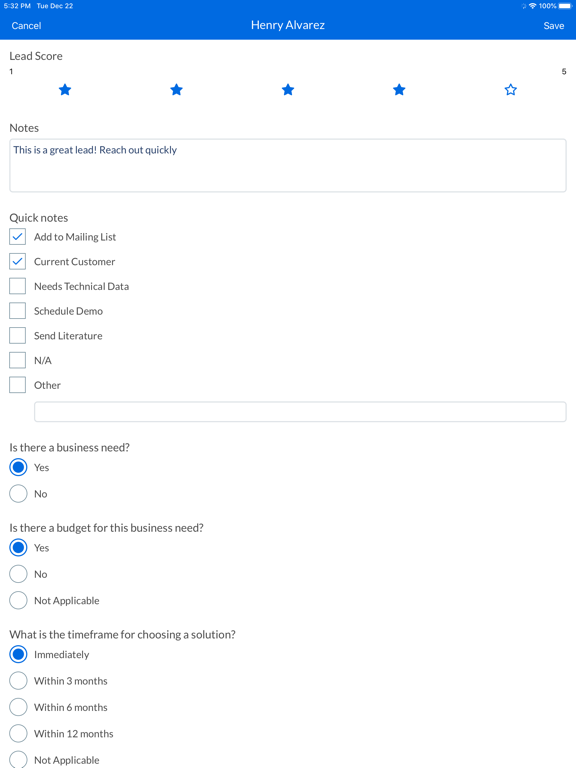Select No for business need

pyautogui.click(x=18, y=494)
